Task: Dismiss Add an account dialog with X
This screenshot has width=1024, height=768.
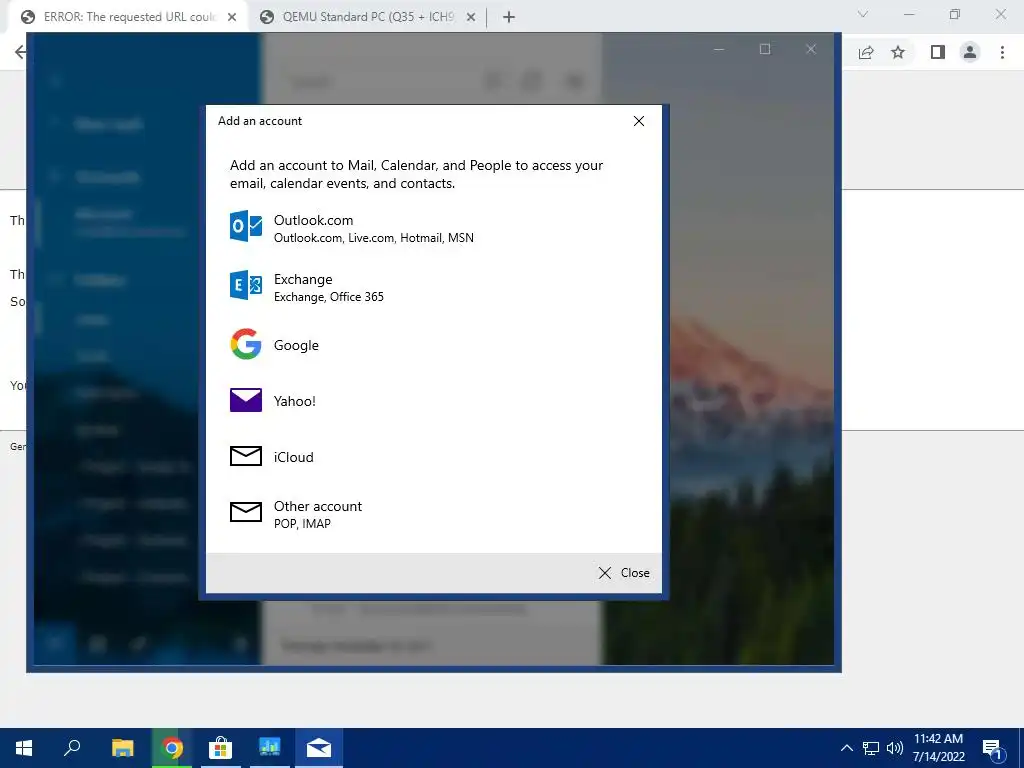Action: (639, 121)
